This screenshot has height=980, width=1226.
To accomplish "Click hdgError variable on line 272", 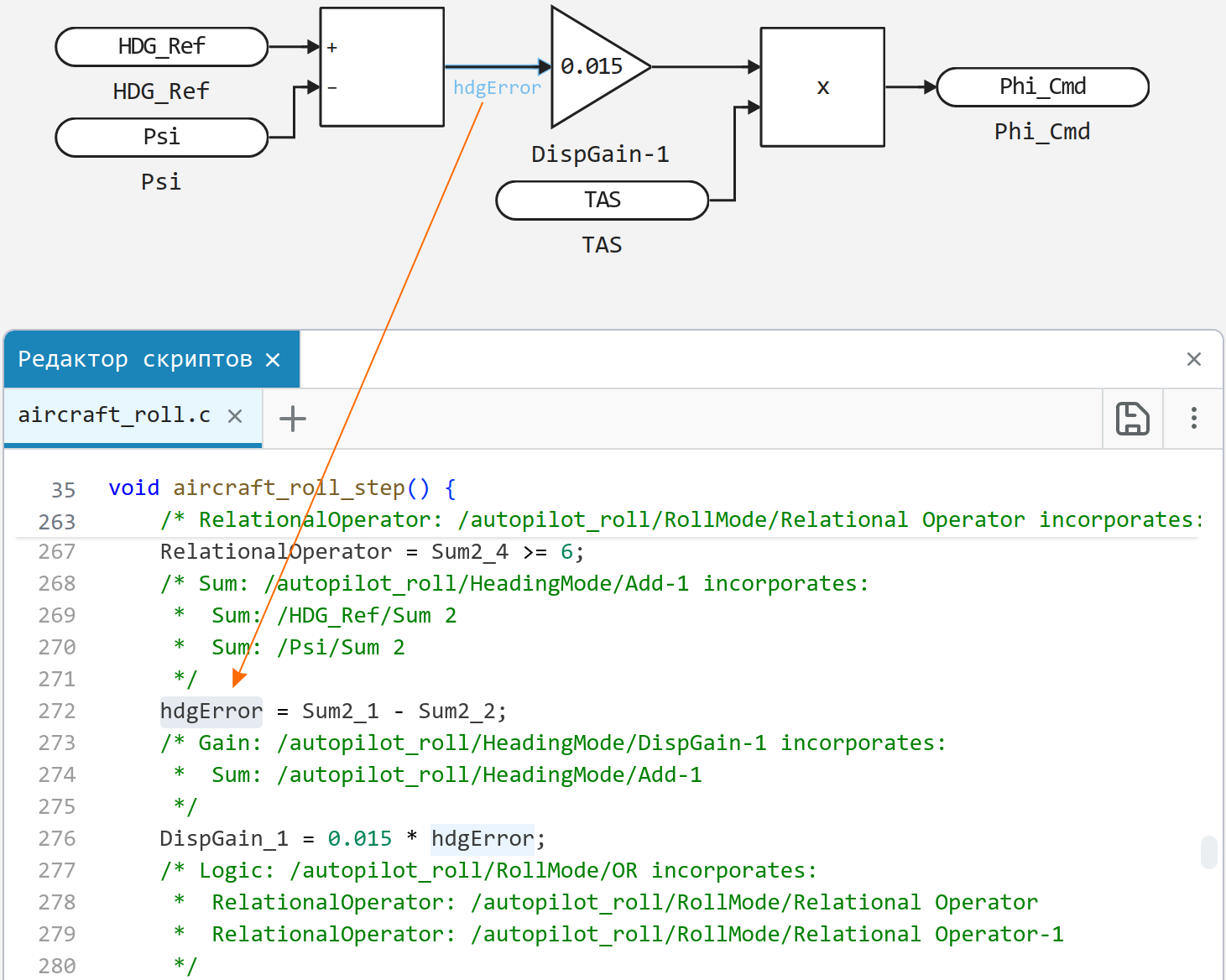I will 211,712.
